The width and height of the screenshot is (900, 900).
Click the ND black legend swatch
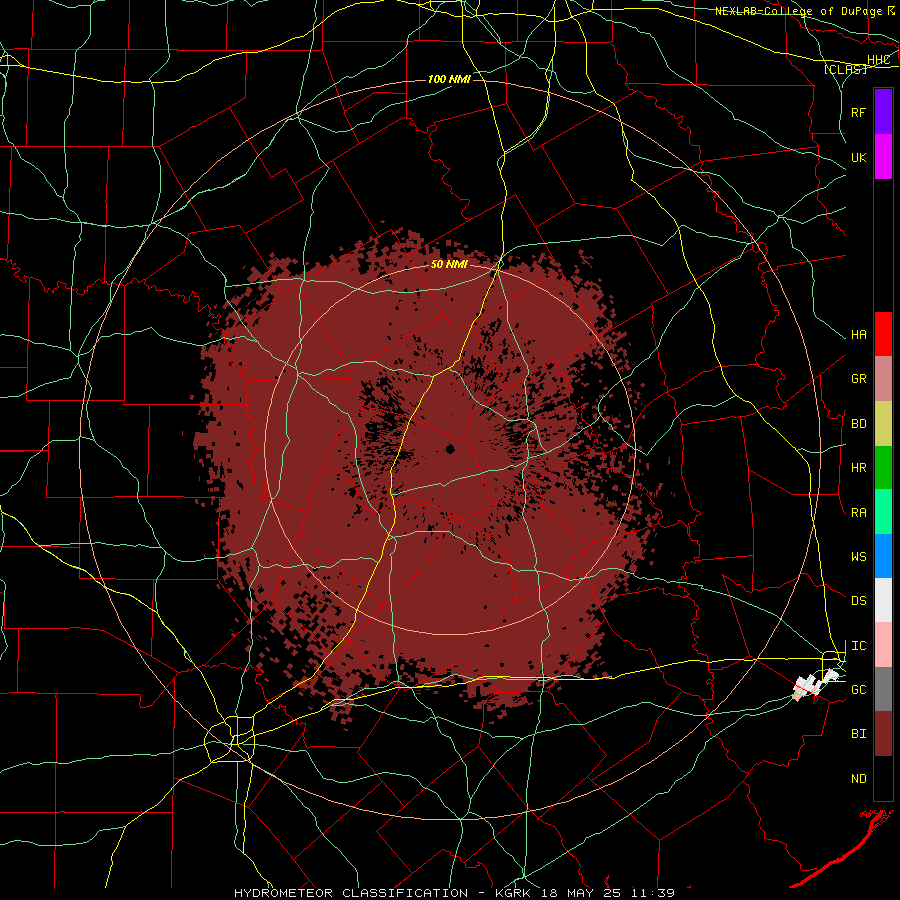883,778
